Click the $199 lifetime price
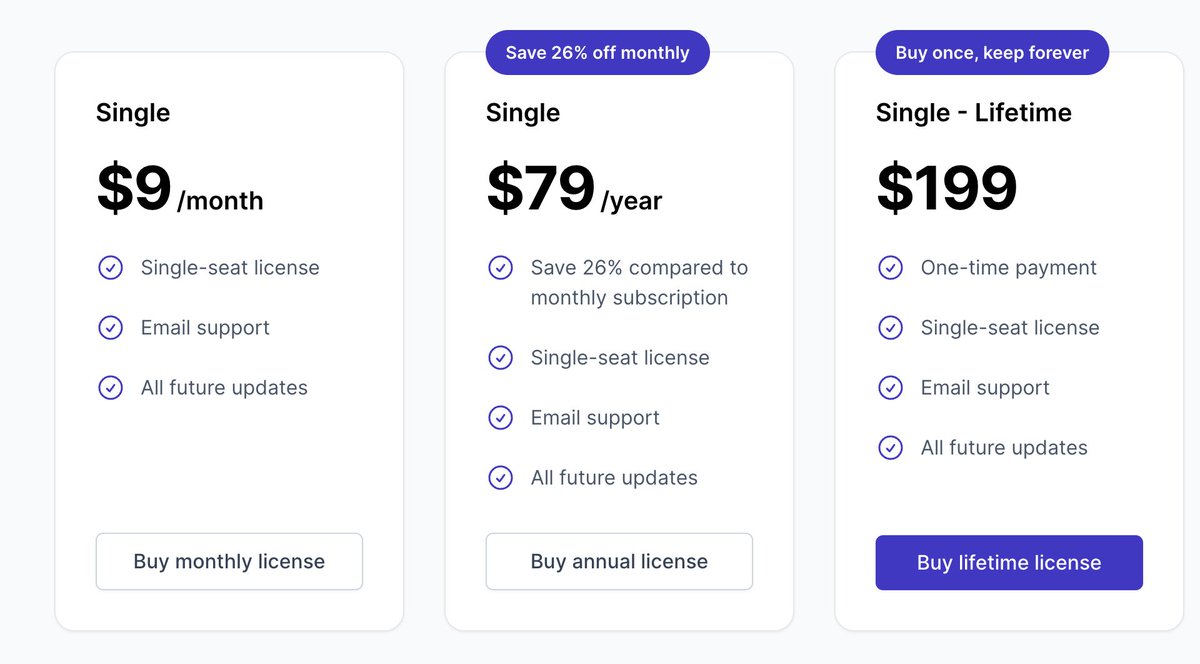Viewport: 1200px width, 664px height. (x=947, y=189)
